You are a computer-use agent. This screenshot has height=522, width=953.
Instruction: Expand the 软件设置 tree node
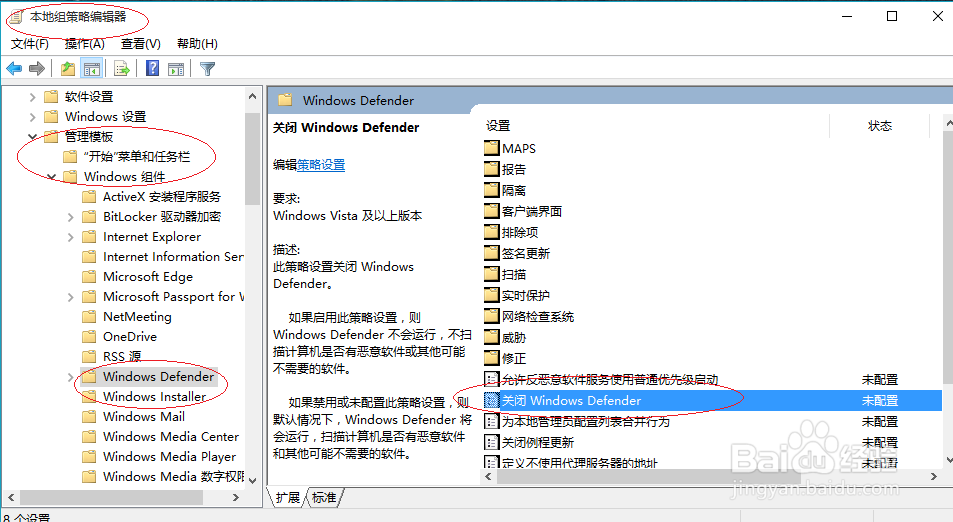tap(33, 97)
